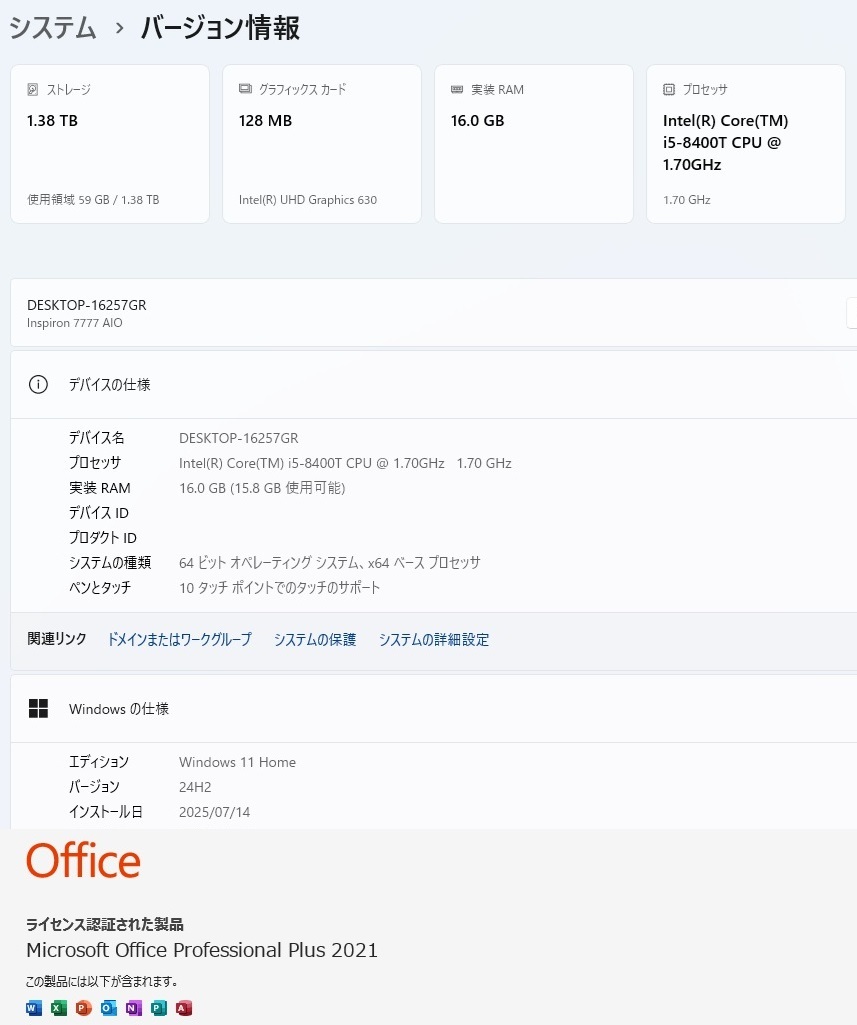
Task: Click the Outlook app icon
Action: tap(109, 1008)
